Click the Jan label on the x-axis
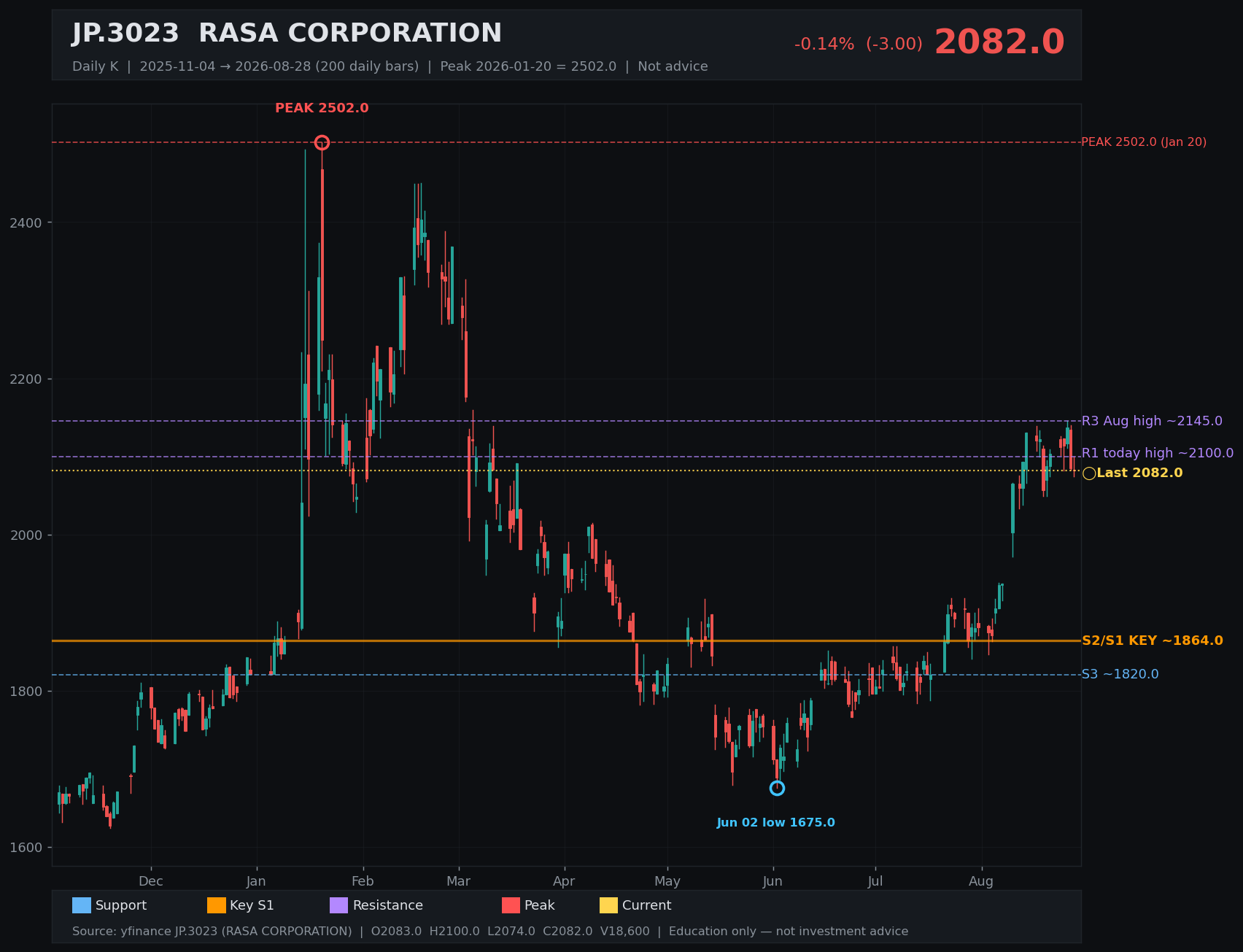Screen dimensions: 1243x952 256,881
